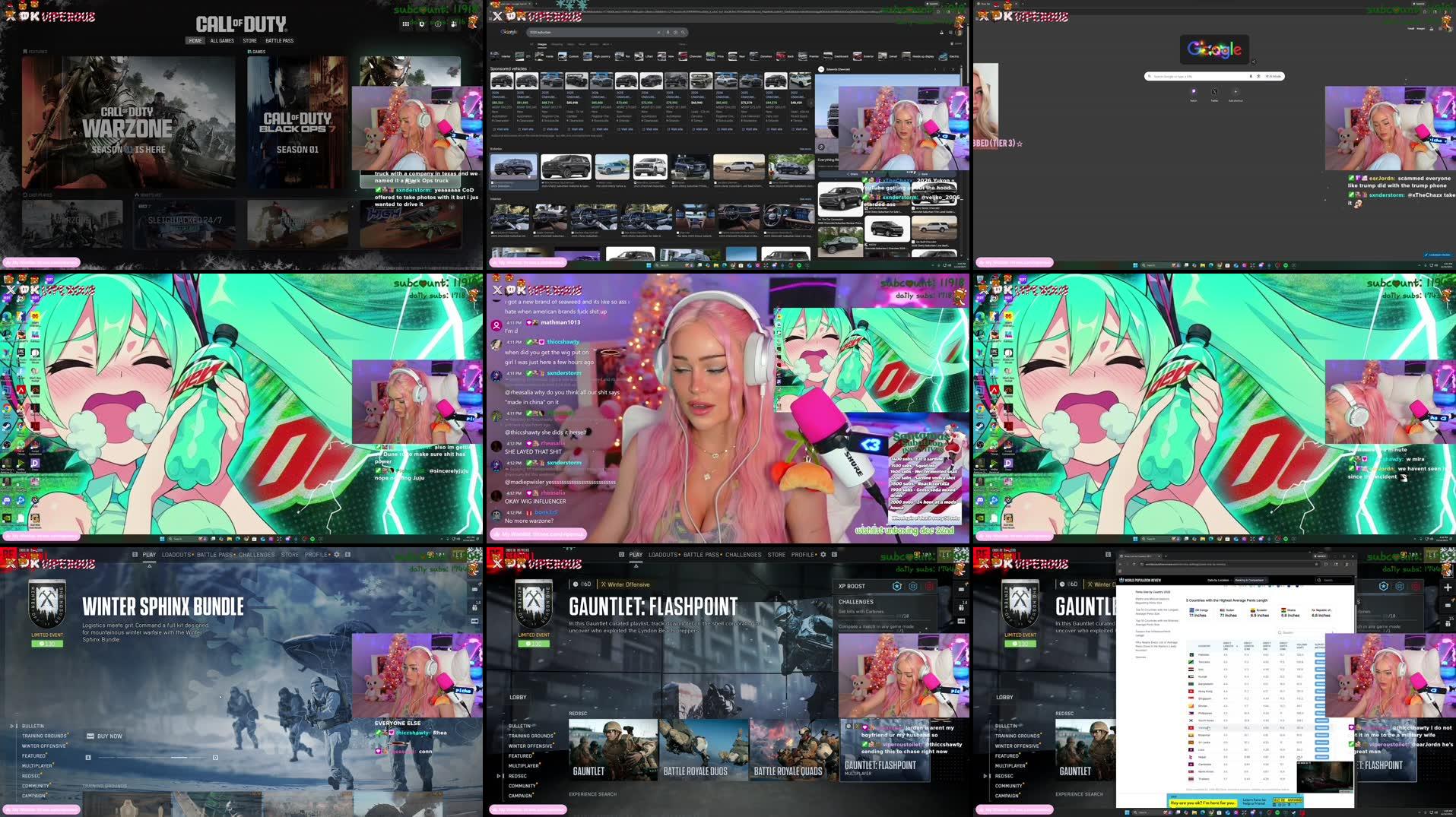Open the Edwards Chevrolet sponsored link
This screenshot has height=817, width=1456.
839,69
